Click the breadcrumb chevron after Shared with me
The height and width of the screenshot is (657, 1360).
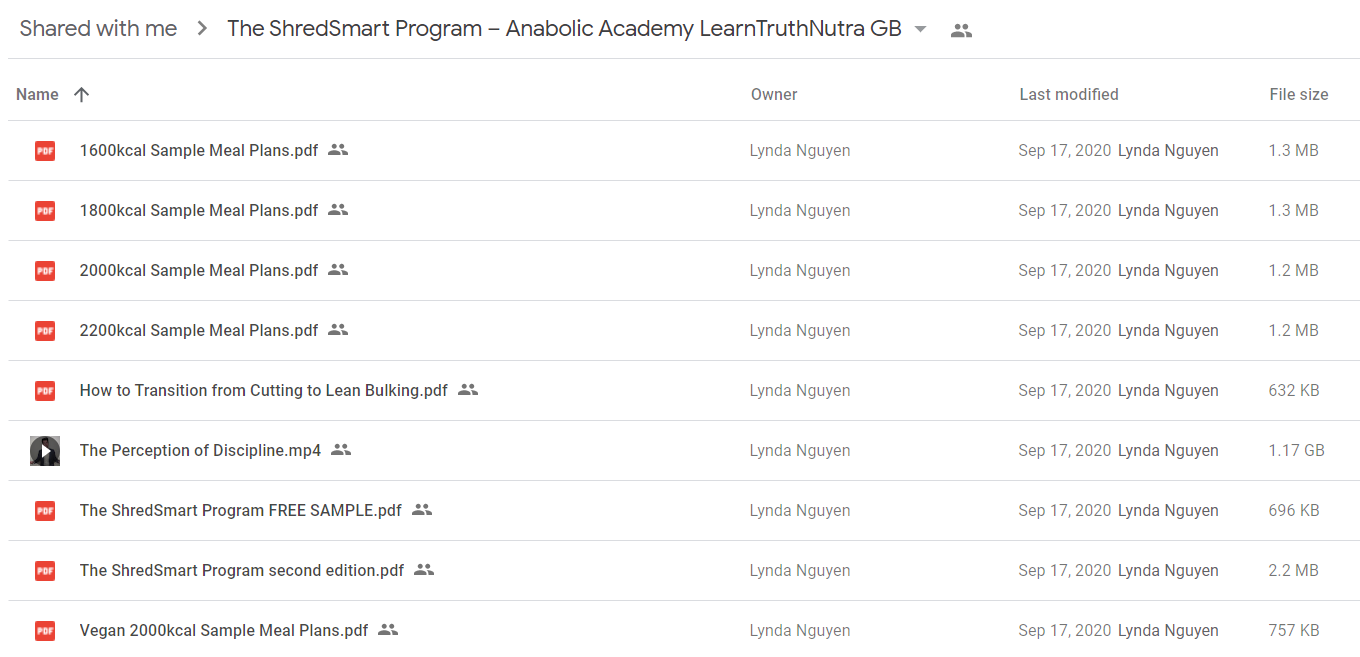click(202, 29)
